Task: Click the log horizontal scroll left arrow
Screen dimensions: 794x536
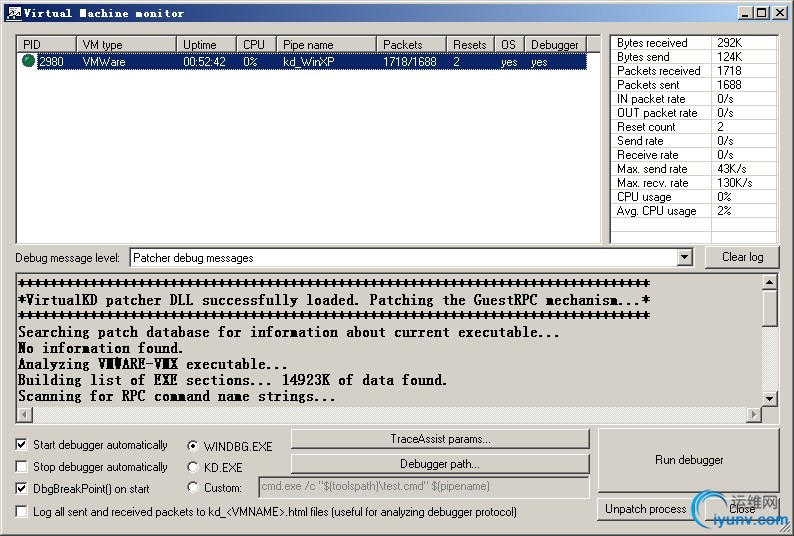Action: click(25, 415)
